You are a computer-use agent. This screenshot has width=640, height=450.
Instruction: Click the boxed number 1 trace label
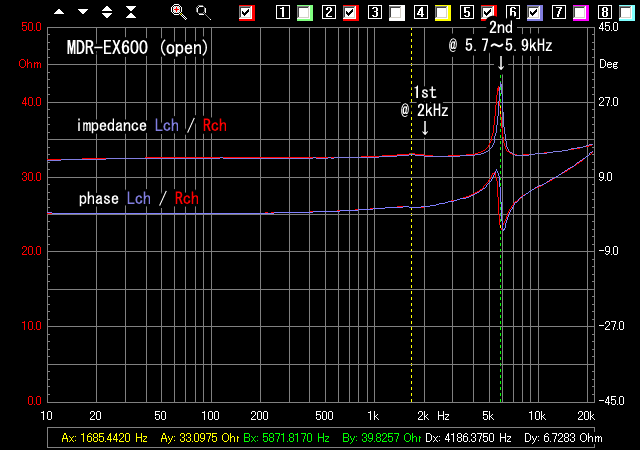[x=283, y=13]
